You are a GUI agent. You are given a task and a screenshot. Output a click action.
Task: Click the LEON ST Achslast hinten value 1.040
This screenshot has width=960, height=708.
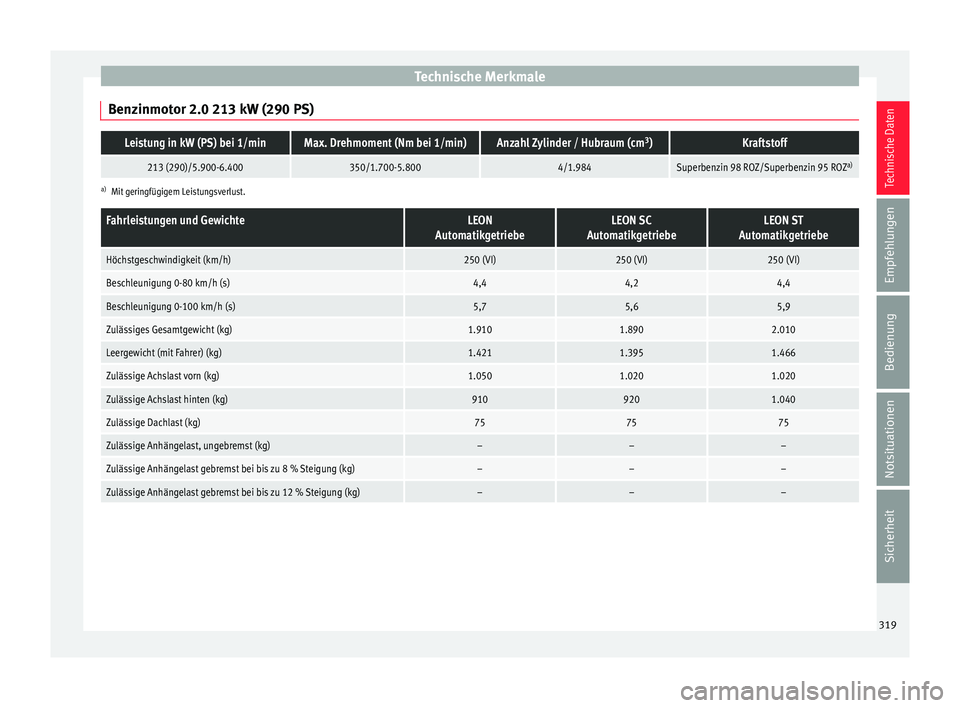(x=783, y=399)
